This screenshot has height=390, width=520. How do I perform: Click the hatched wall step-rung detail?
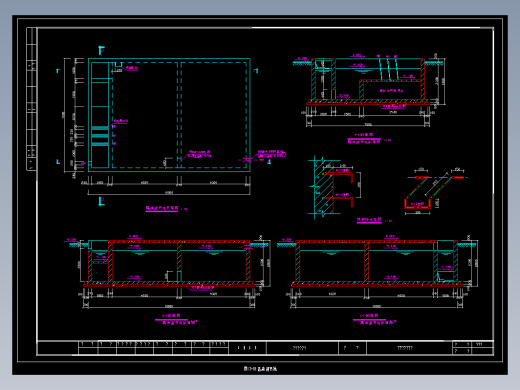click(334, 187)
